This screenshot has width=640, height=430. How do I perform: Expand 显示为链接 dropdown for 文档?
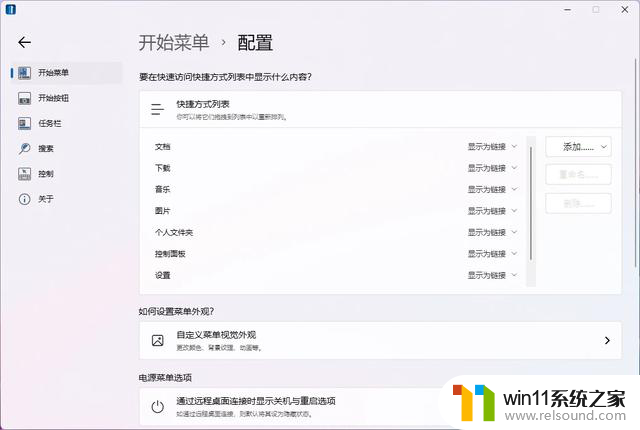pyautogui.click(x=492, y=146)
